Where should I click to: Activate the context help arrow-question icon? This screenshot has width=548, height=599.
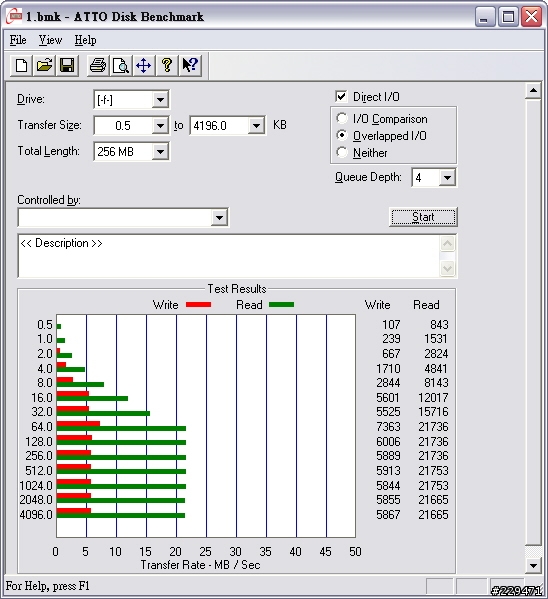190,65
